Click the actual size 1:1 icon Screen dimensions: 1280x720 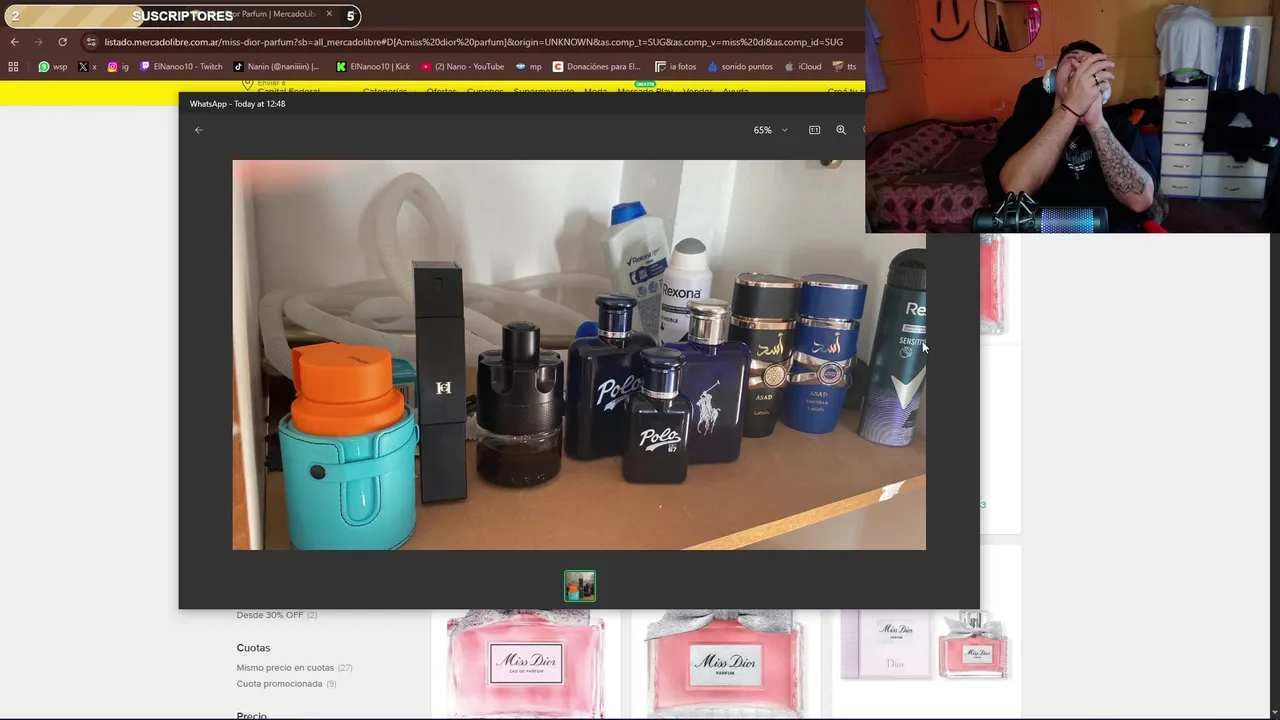point(814,130)
